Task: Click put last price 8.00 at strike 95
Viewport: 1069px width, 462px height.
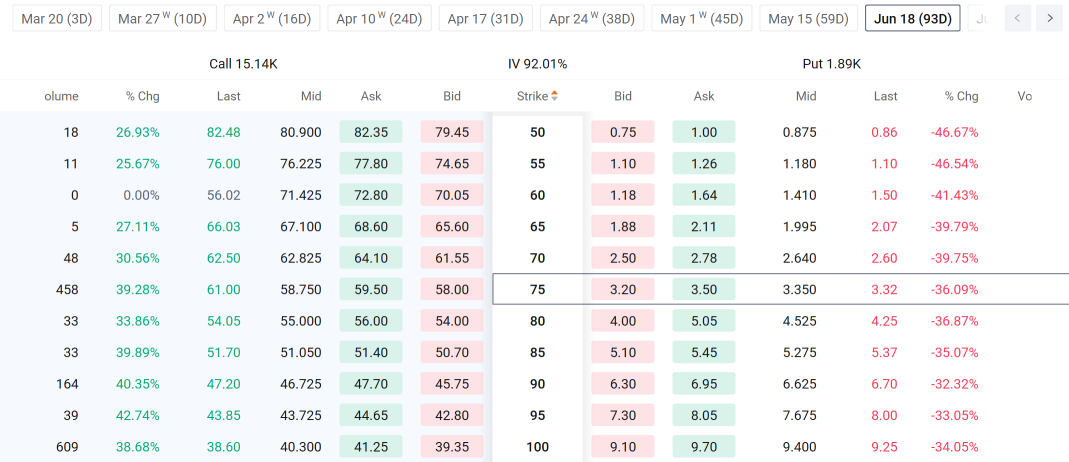Action: click(x=885, y=416)
